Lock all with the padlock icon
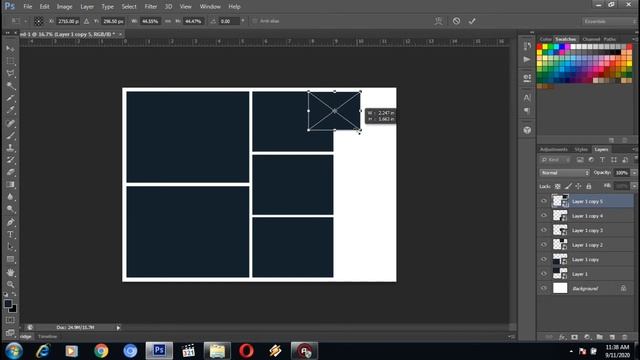Image resolution: width=640 pixels, height=360 pixels. 589,187
